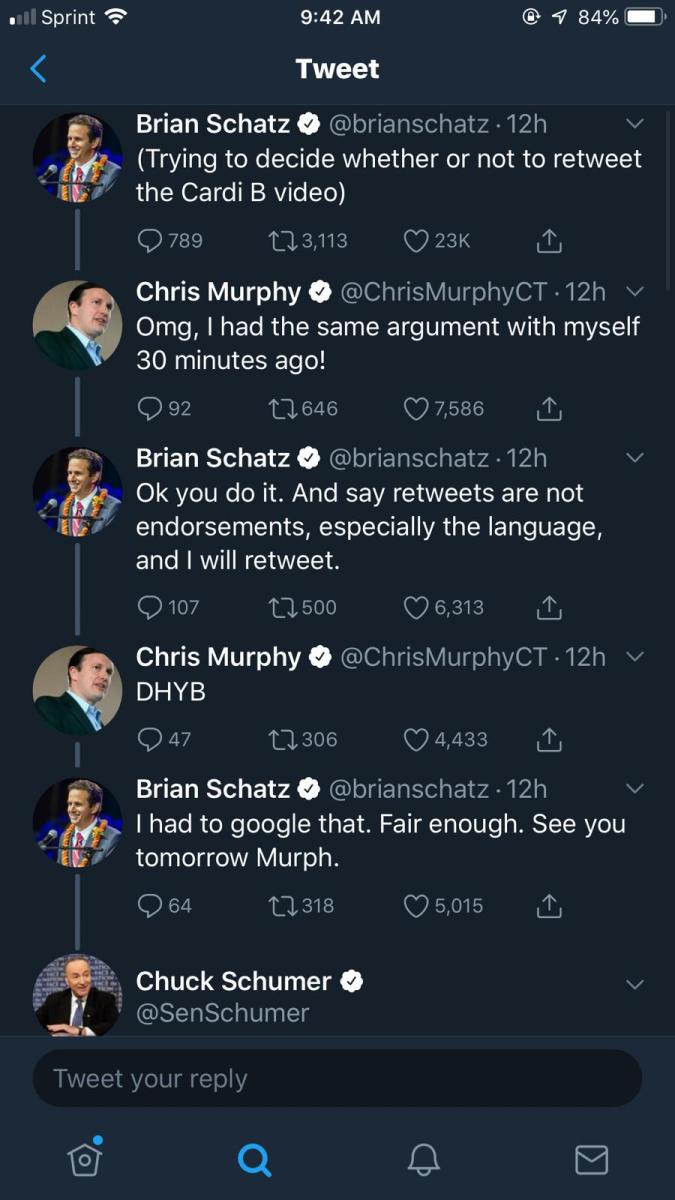Open Chuck Schumer tweet options chevron

tap(634, 984)
